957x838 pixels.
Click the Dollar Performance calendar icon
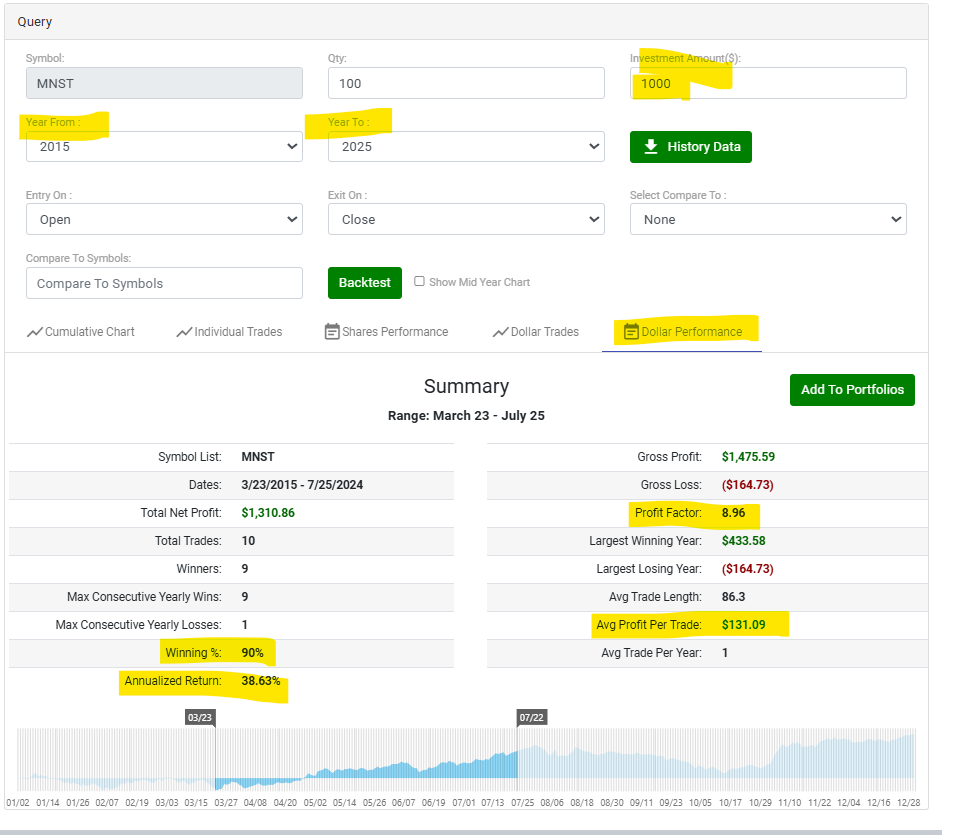[x=631, y=331]
